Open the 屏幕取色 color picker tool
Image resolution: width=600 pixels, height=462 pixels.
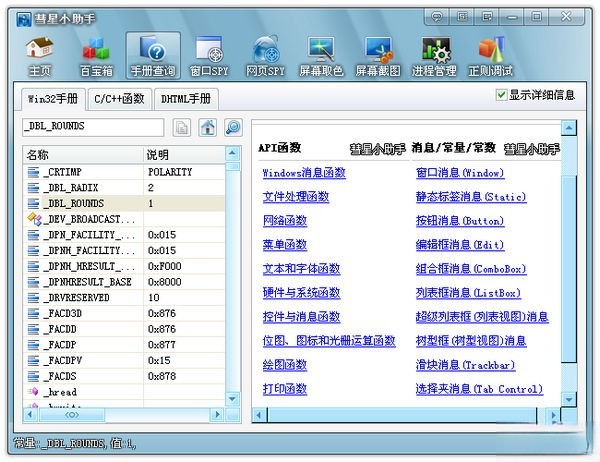pos(321,56)
